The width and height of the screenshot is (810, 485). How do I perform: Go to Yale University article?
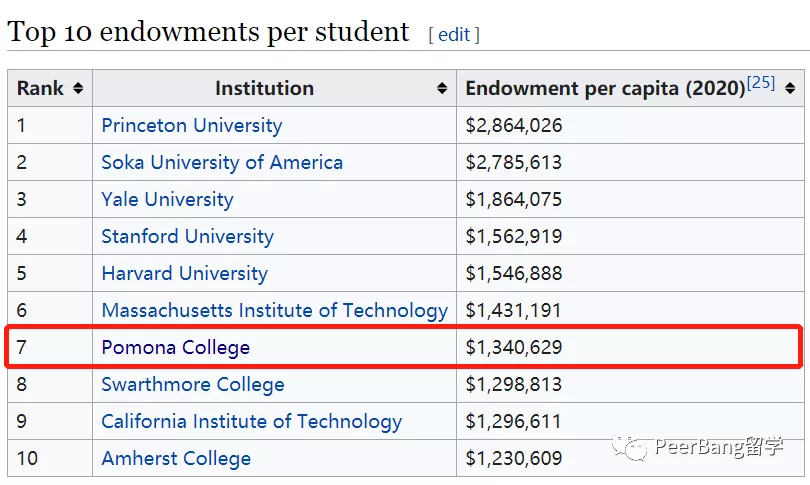[x=167, y=199]
